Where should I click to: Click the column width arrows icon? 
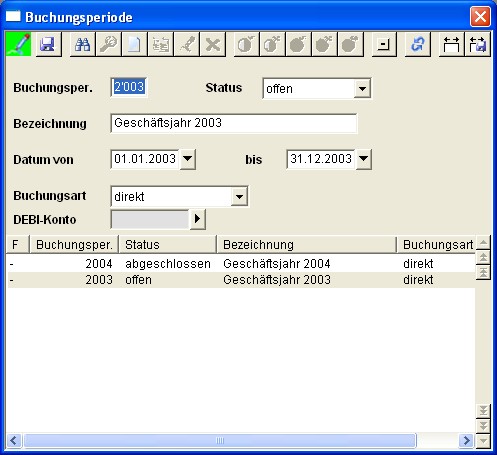[x=452, y=44]
